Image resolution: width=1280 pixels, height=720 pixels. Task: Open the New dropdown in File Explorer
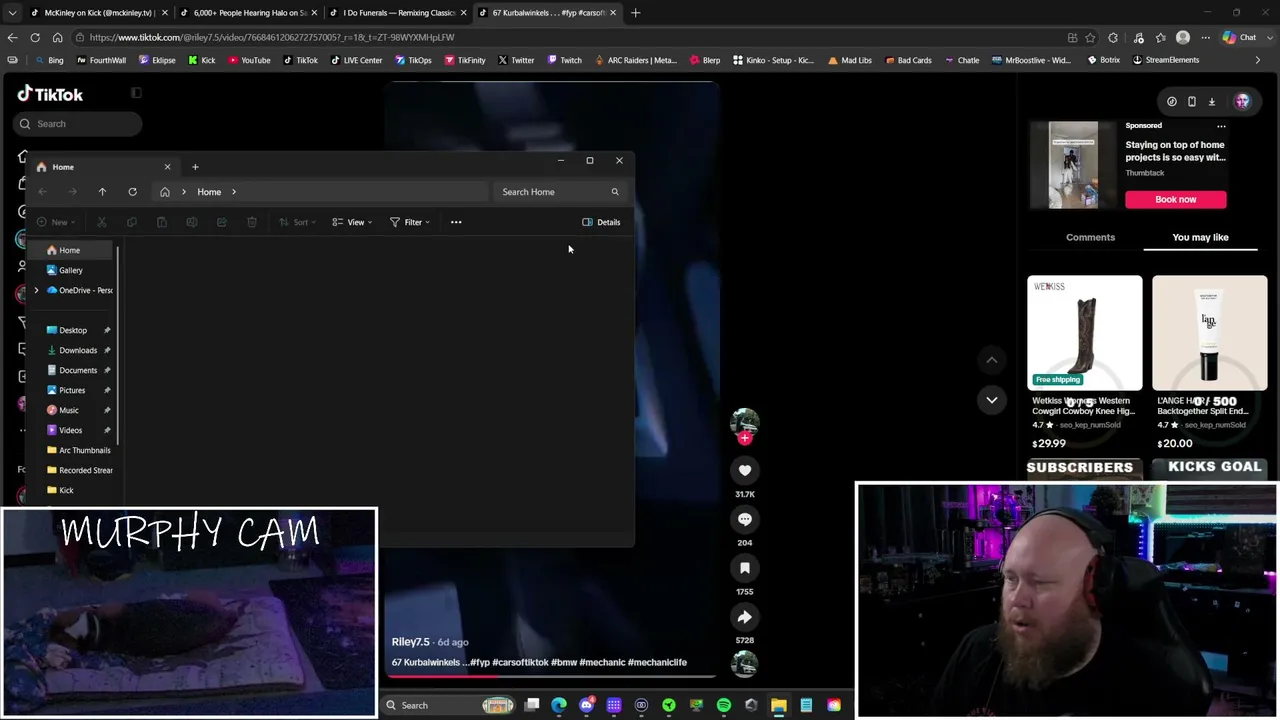(55, 222)
